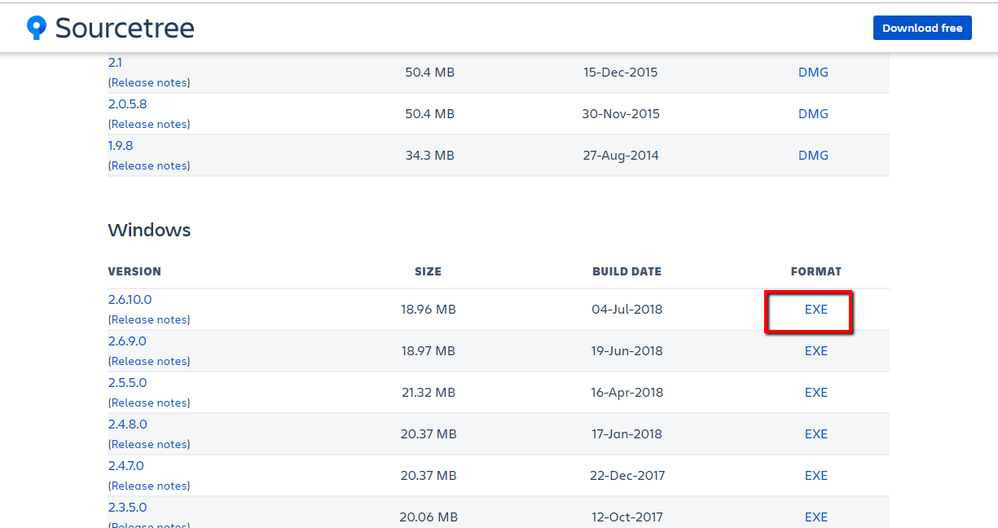Open Windows version 2.4.8.0 link
Screen dimensions: 998x528
point(127,424)
